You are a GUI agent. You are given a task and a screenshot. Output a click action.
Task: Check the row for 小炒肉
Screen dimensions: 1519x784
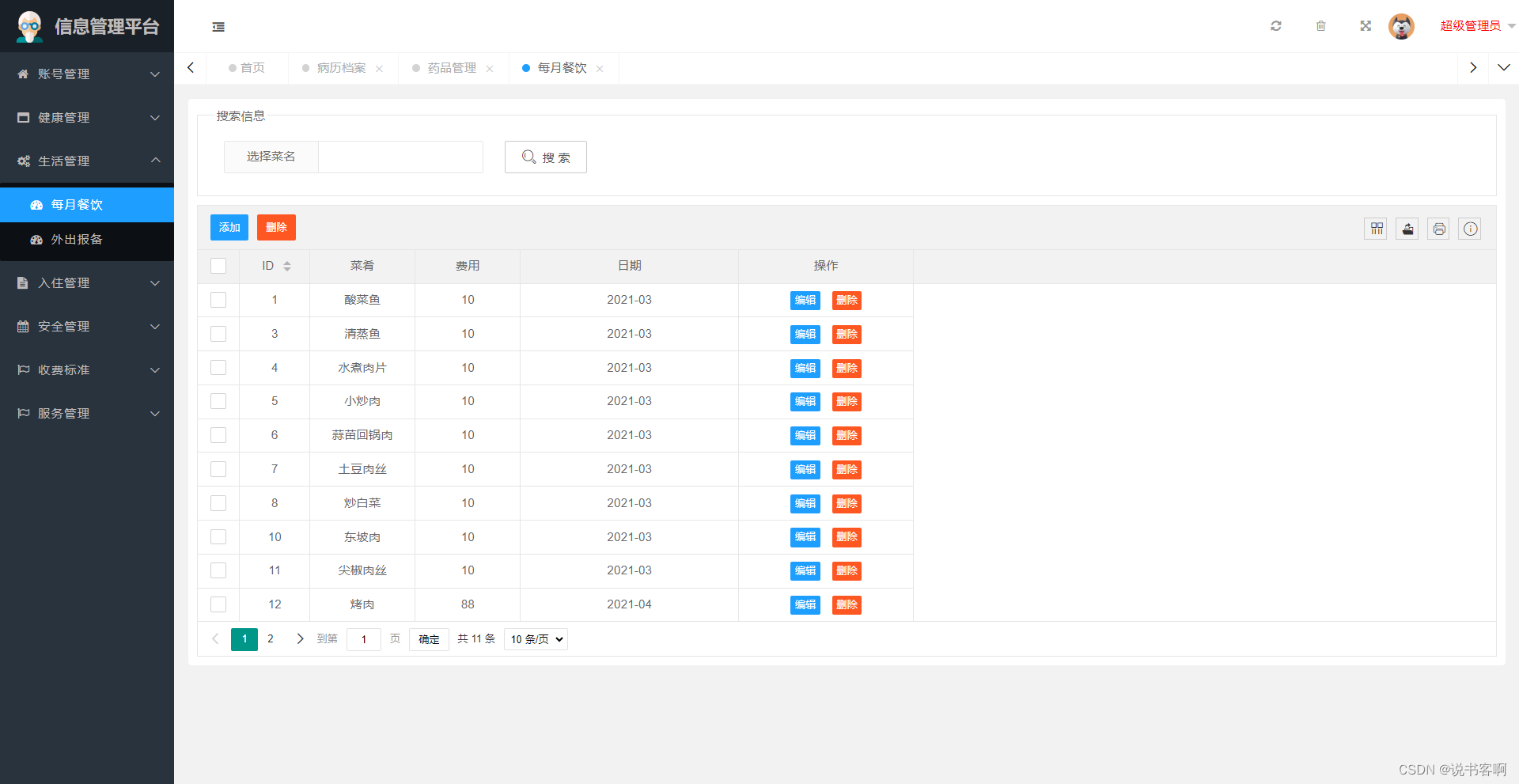[x=218, y=401]
